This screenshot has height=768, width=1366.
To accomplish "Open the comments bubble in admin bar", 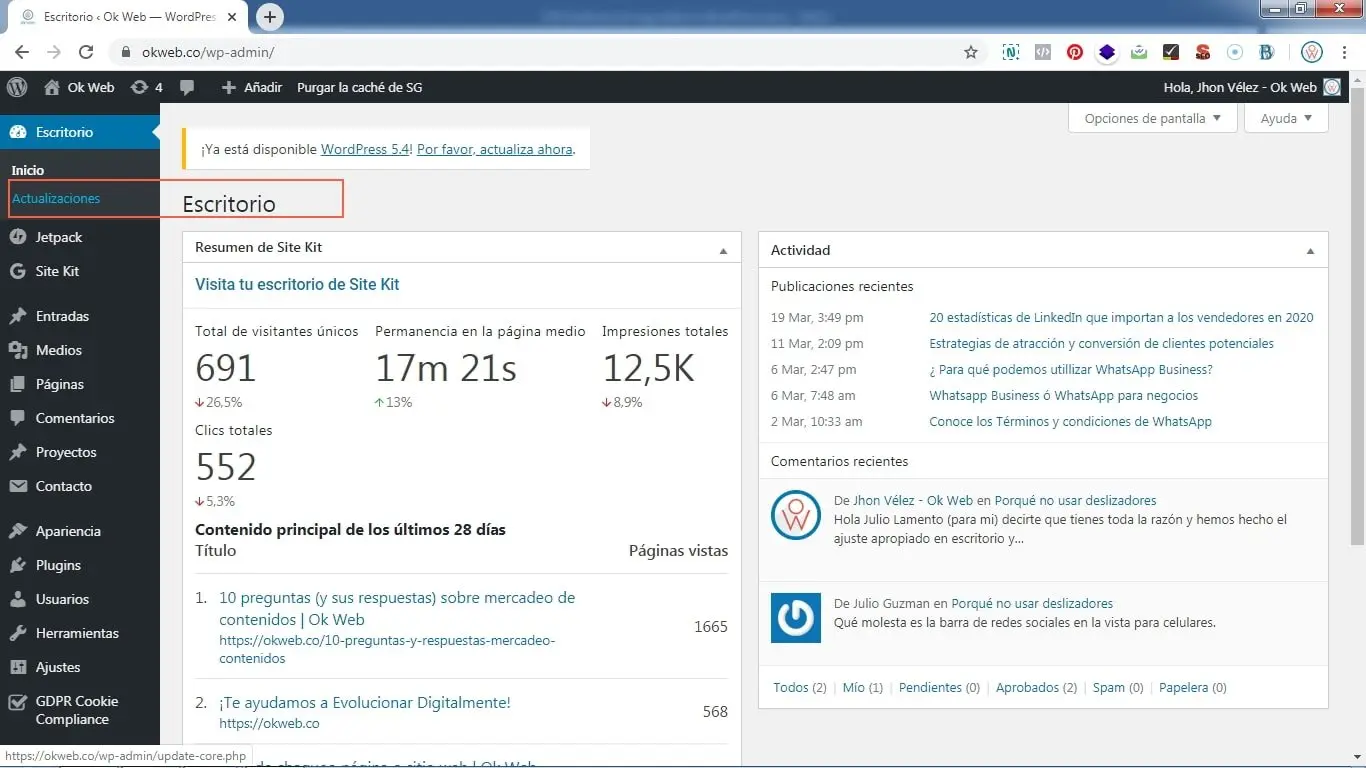I will point(187,87).
